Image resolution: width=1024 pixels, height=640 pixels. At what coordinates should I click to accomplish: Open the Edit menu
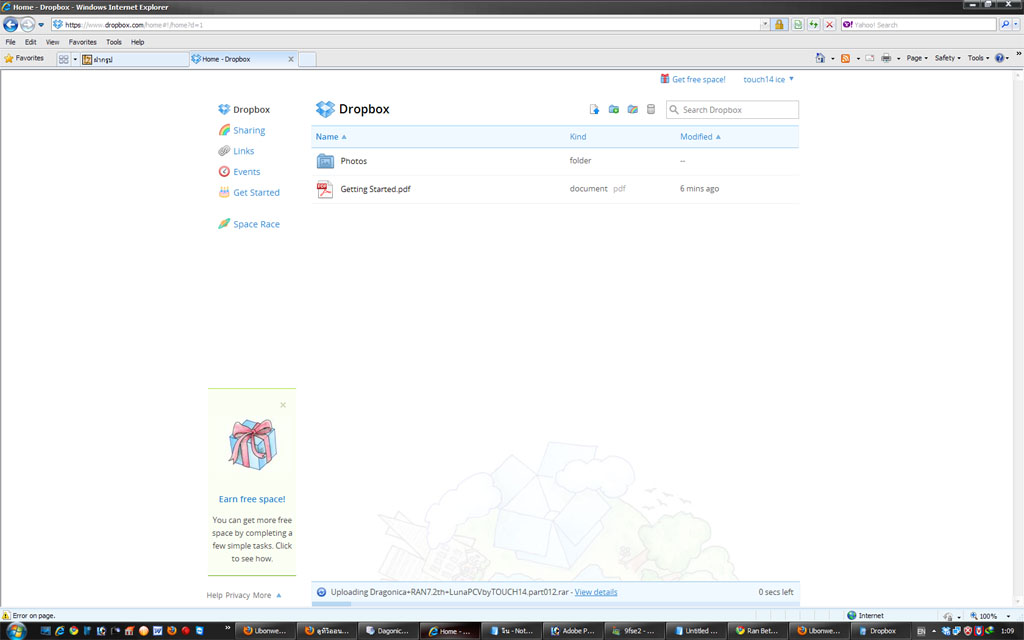pyautogui.click(x=31, y=42)
